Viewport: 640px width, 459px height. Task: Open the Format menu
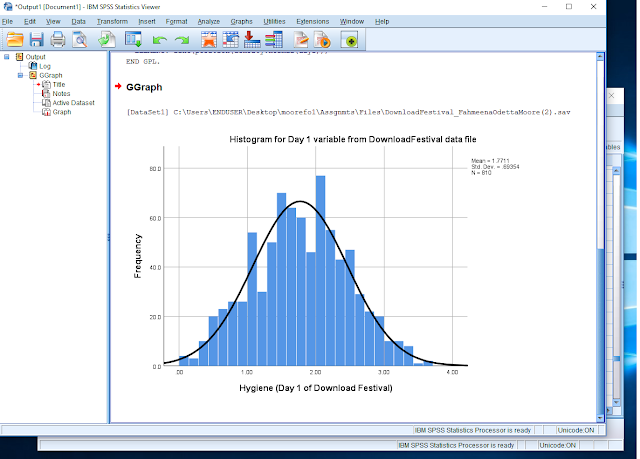click(x=176, y=22)
